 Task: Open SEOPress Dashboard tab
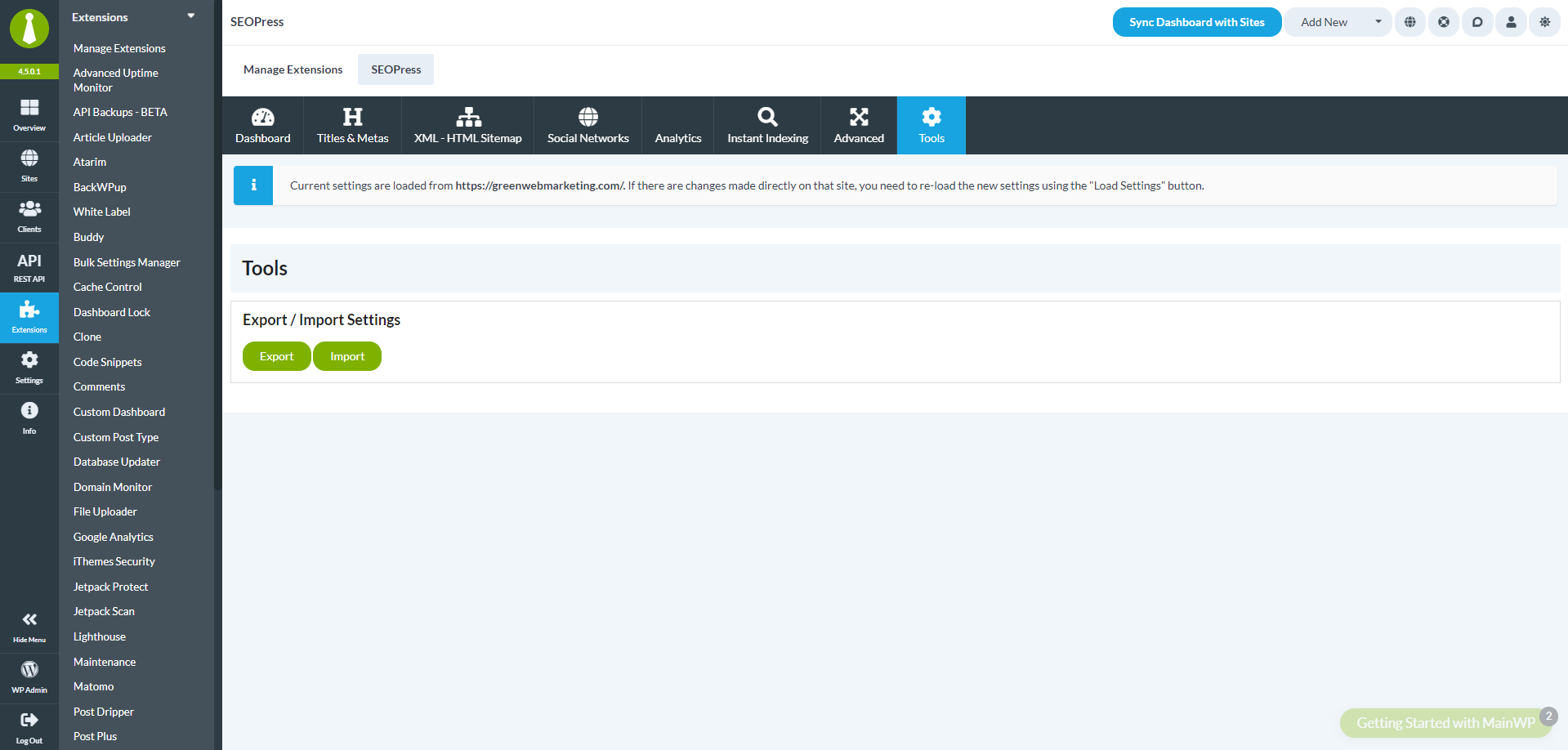pos(263,125)
